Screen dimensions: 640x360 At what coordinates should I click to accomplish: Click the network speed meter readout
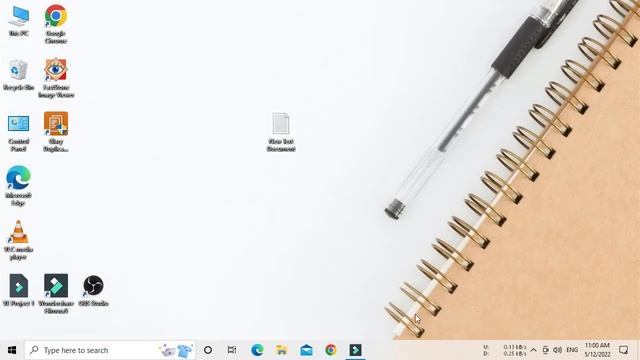pyautogui.click(x=505, y=350)
